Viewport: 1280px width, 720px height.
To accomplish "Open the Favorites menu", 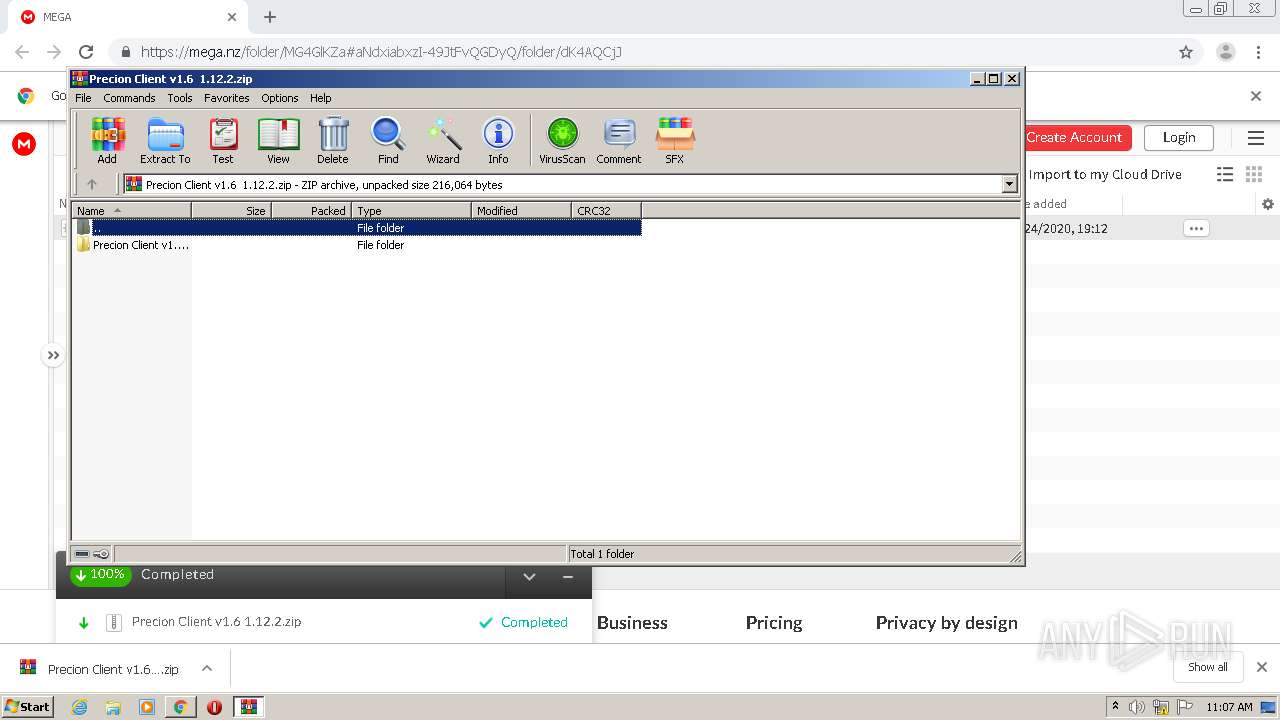I will pos(227,98).
